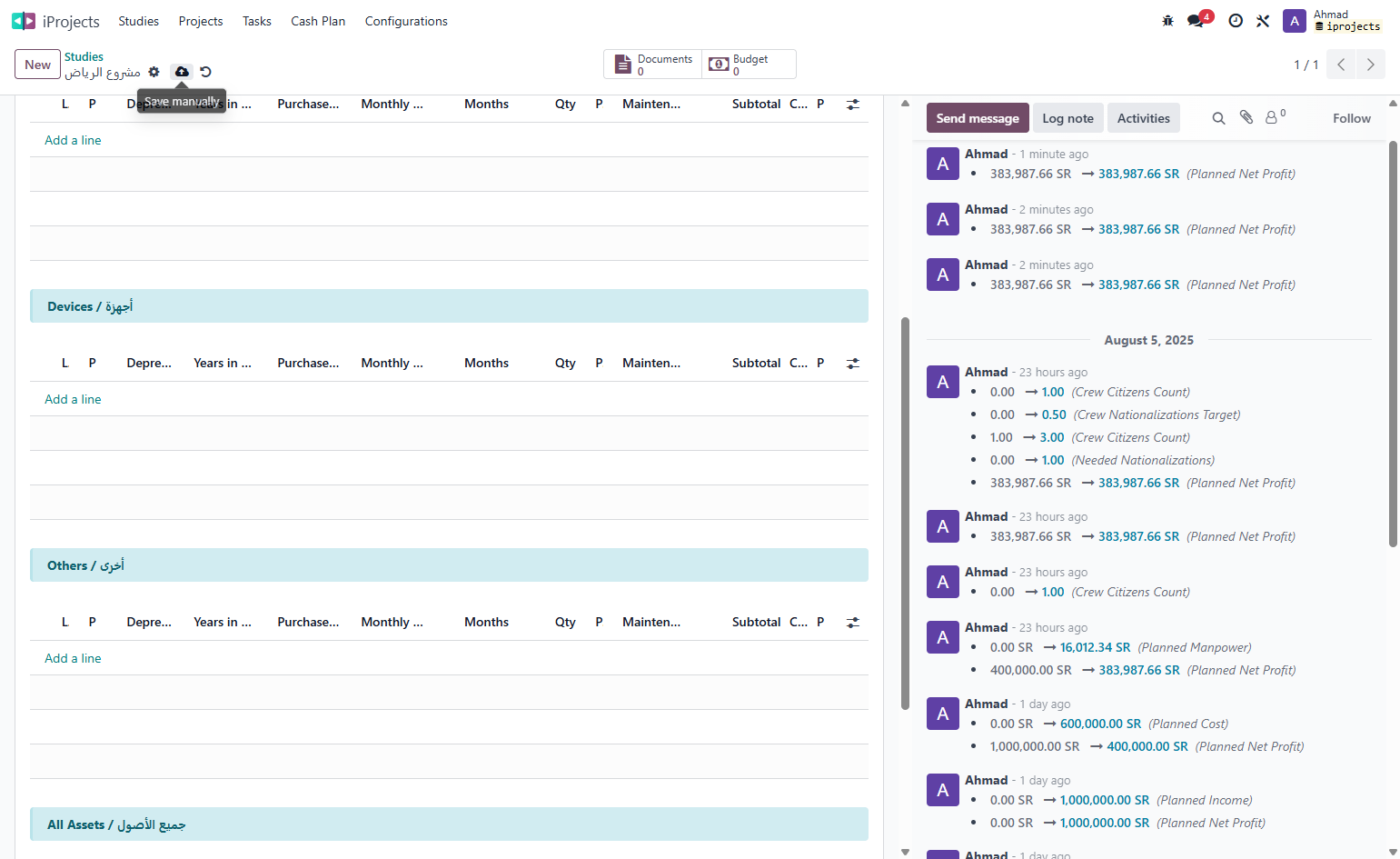Click Others section header

tap(449, 565)
